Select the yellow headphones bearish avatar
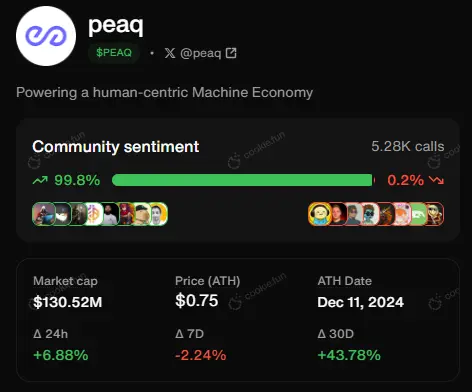Viewport: 472px width, 392px height. pos(319,214)
